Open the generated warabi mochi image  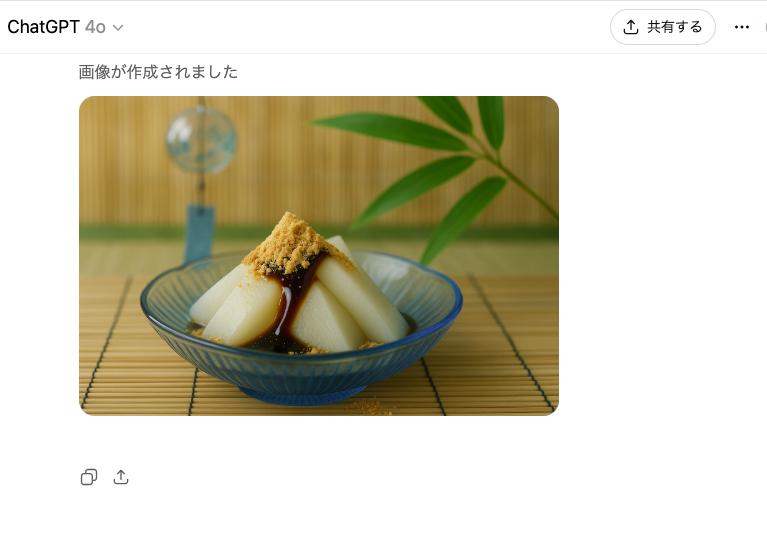(x=319, y=256)
